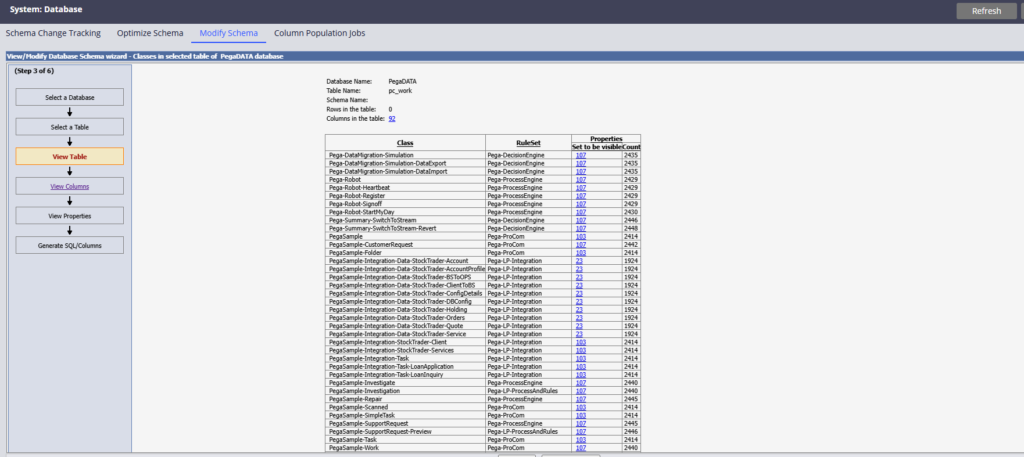The width and height of the screenshot is (1024, 457).
Task: Open 107 link for Pega-DataMigration-Simulation-DataExport
Action: pos(581,163)
